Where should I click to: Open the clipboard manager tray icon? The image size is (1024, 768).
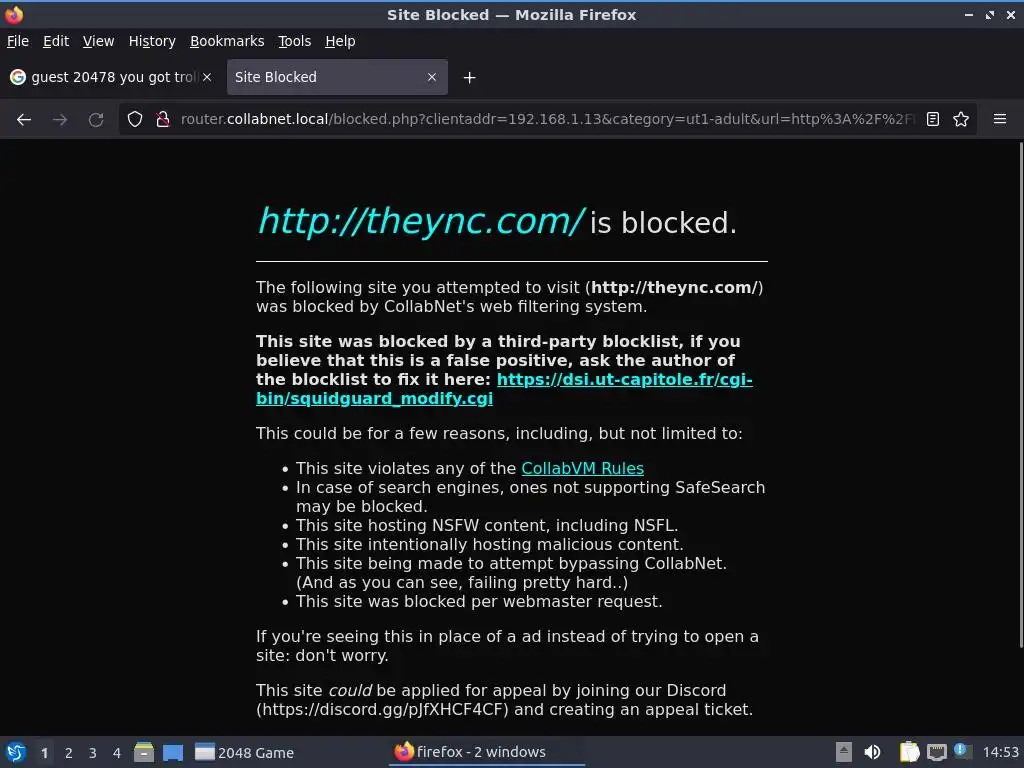(x=909, y=752)
